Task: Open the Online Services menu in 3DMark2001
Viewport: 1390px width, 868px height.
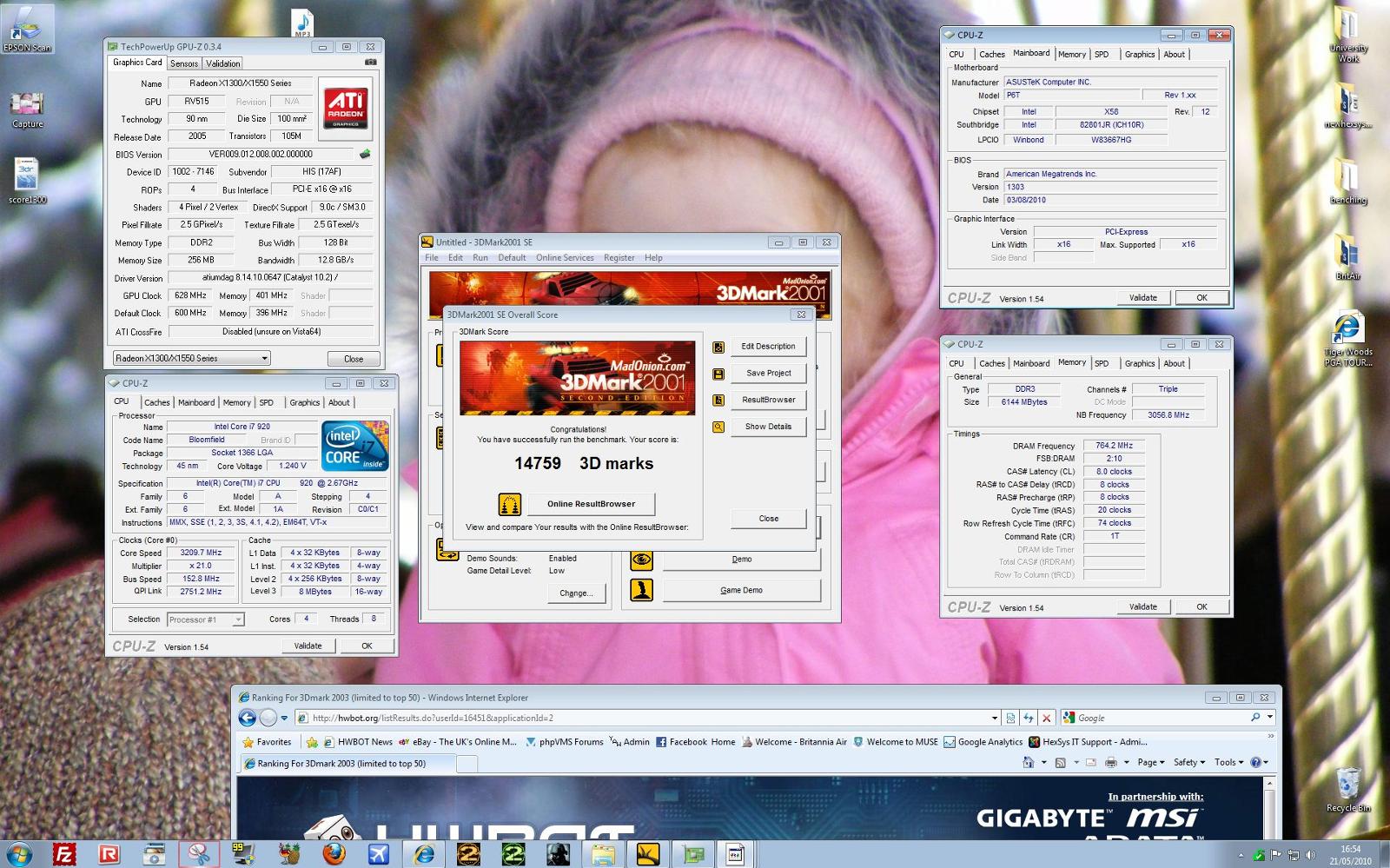Action: point(565,257)
